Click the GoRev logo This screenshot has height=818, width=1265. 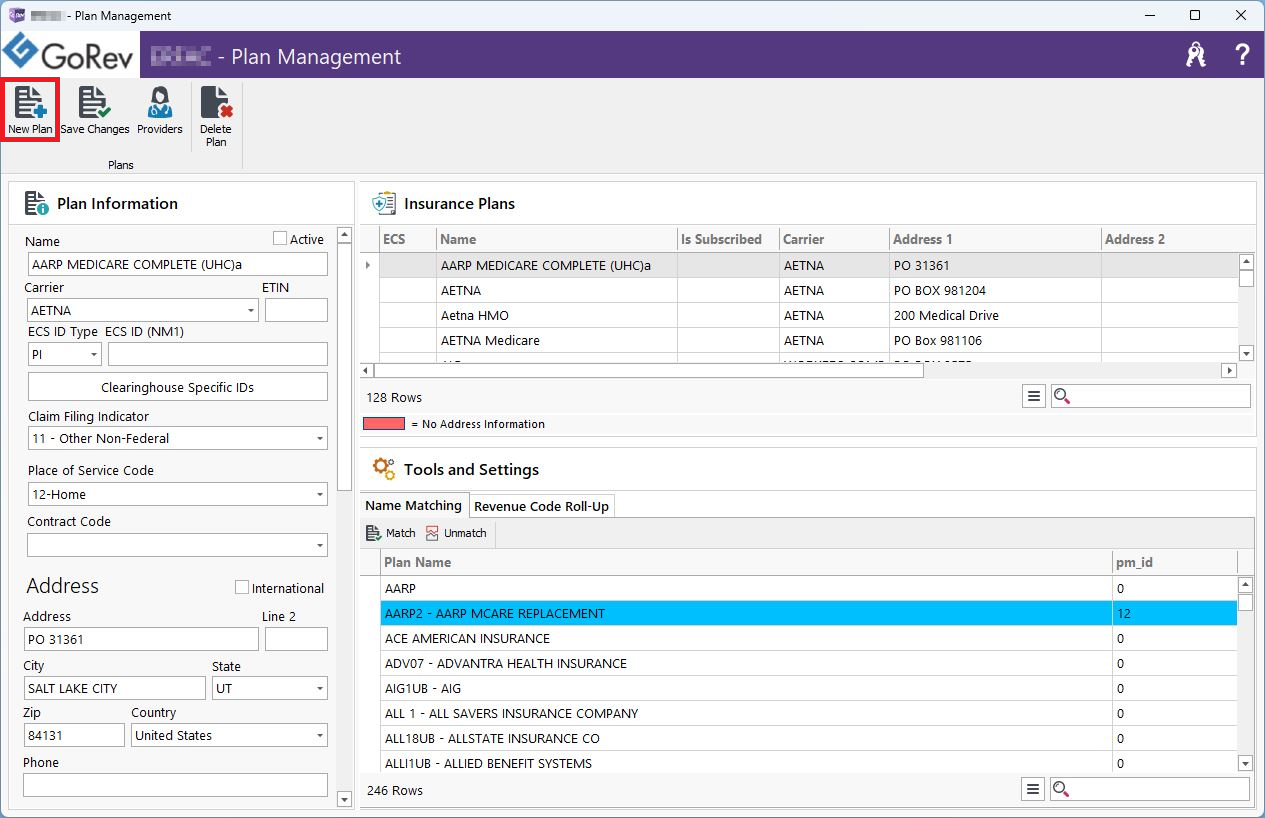click(69, 54)
